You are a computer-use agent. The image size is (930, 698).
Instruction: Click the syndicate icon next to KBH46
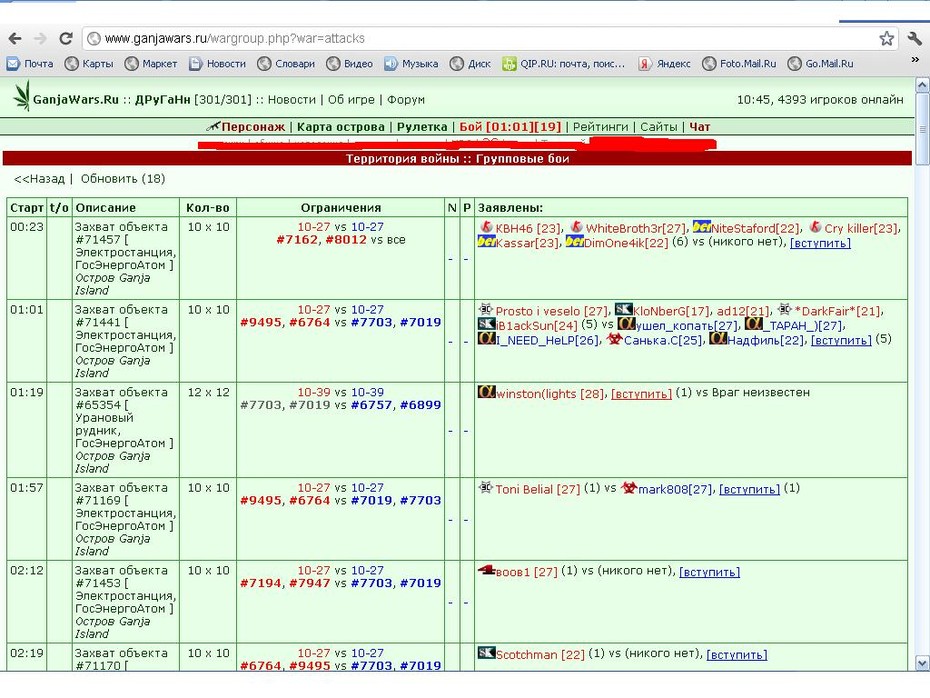point(486,227)
